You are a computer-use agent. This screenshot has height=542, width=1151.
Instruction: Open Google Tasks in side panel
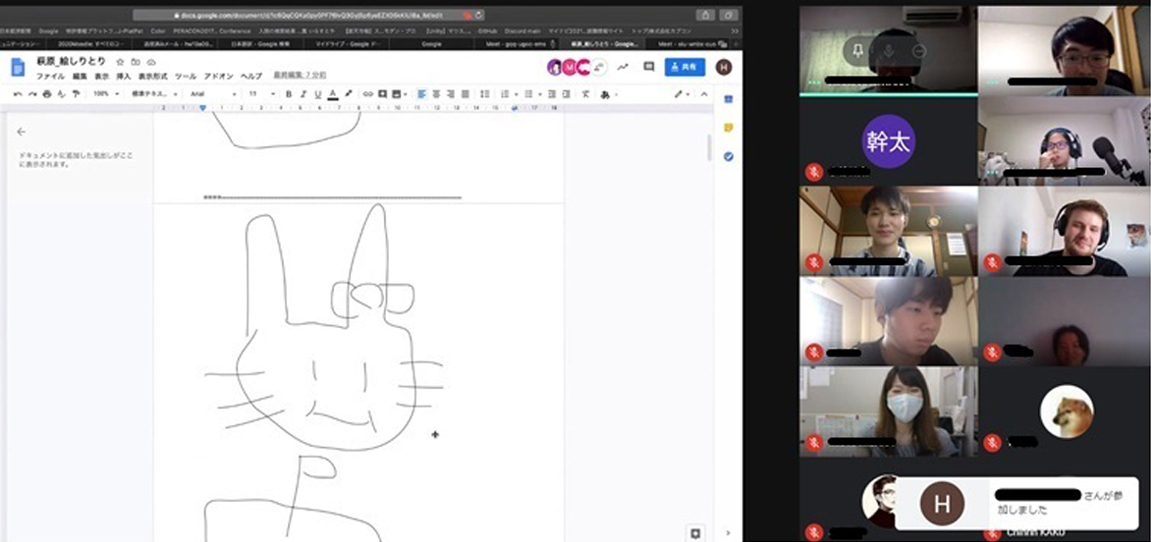pos(728,156)
